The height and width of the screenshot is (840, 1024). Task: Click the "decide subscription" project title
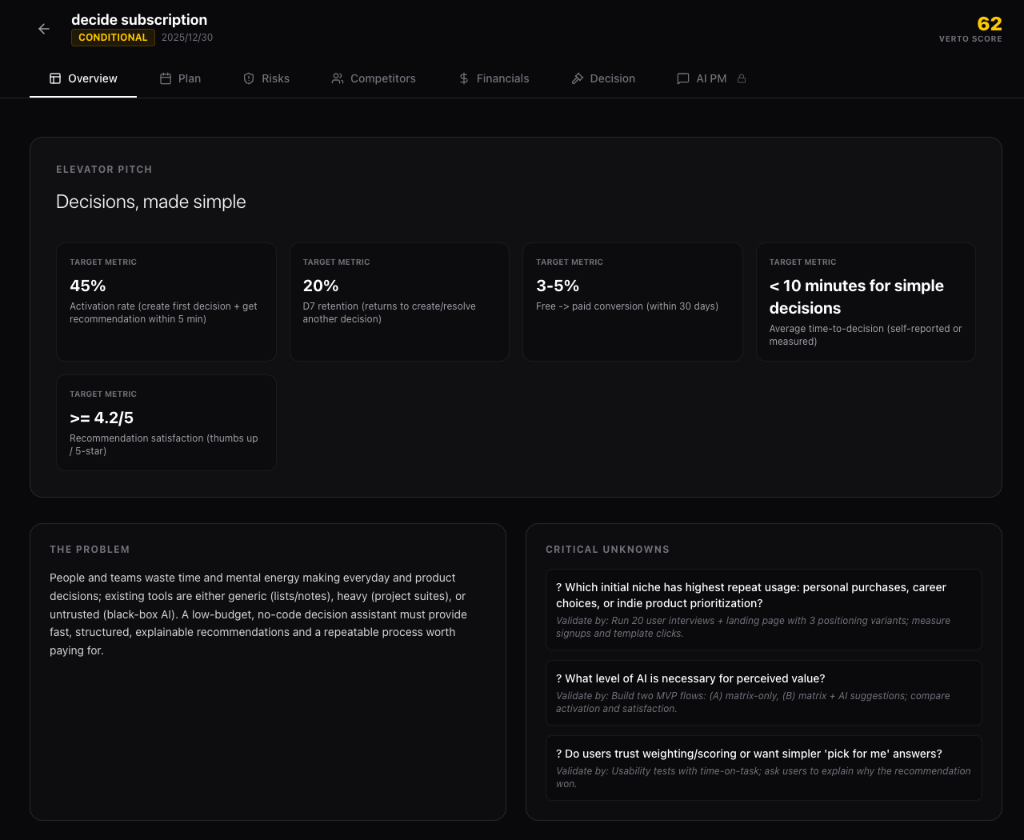139,20
